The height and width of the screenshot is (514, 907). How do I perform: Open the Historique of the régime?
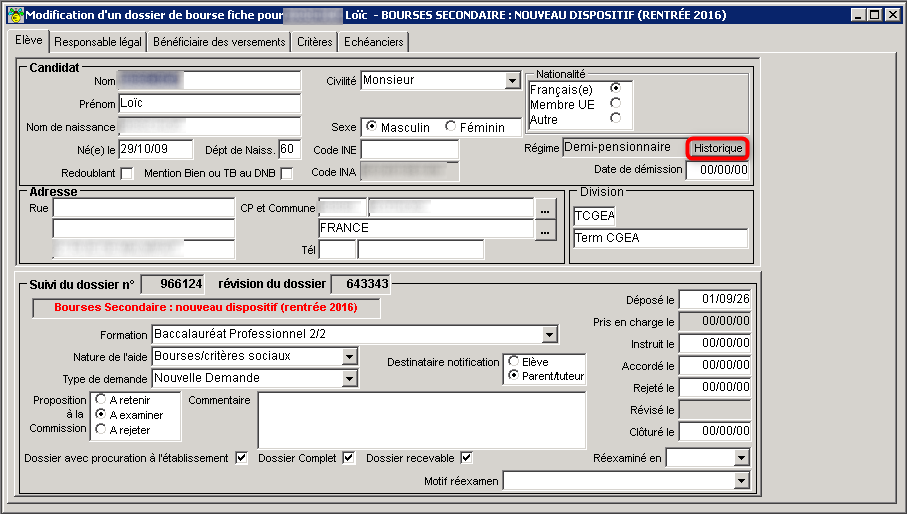(x=717, y=148)
